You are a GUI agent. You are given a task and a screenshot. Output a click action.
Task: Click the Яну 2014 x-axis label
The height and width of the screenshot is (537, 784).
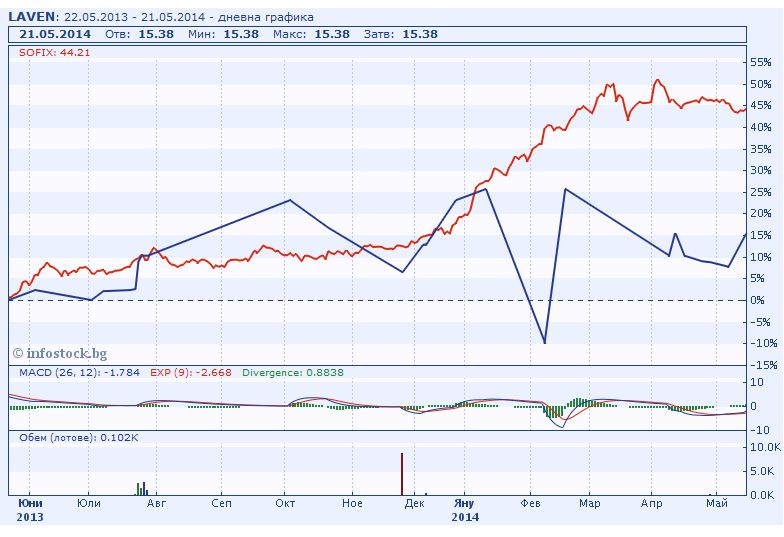pyautogui.click(x=465, y=510)
